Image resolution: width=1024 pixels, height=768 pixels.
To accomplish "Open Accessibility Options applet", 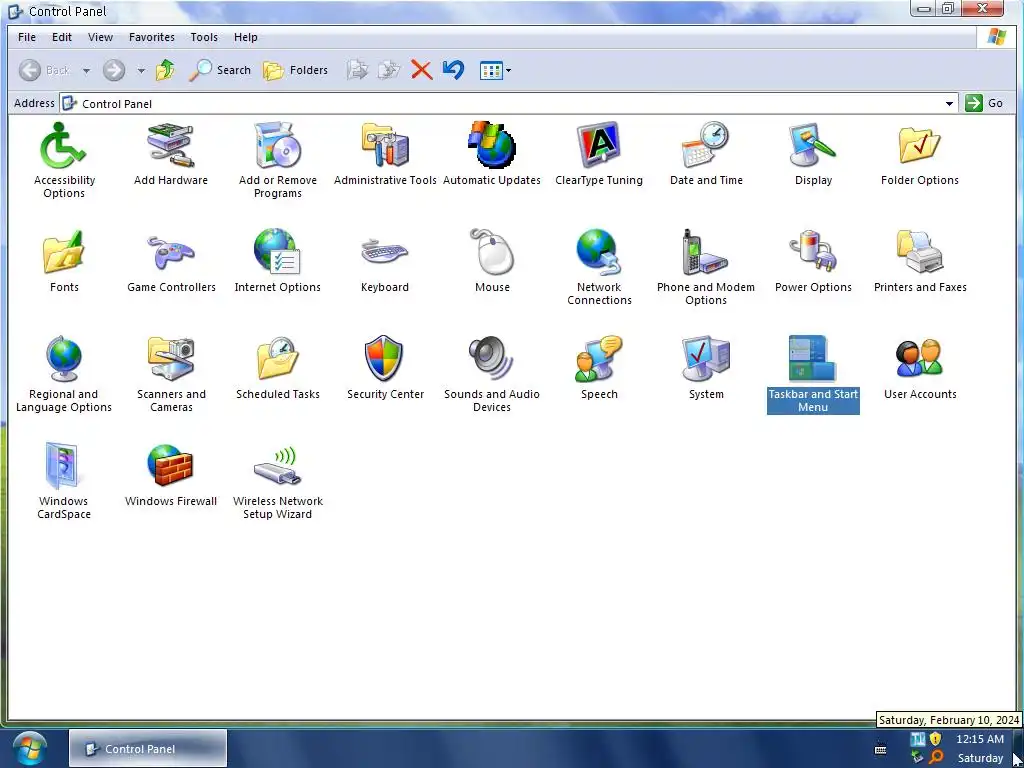I will pyautogui.click(x=64, y=161).
